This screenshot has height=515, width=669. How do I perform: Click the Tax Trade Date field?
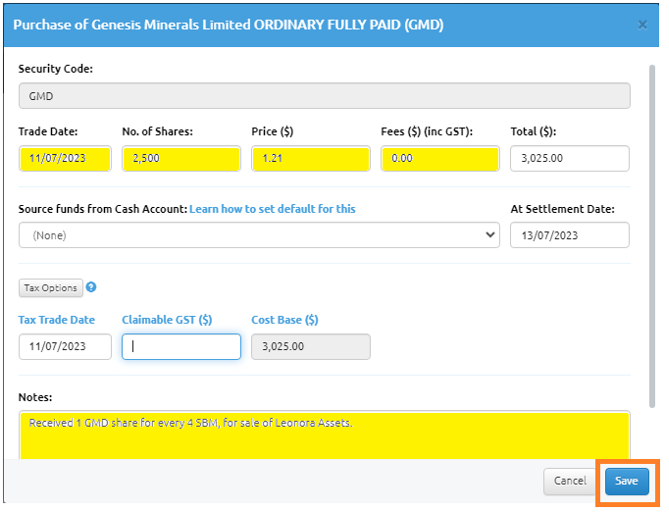click(65, 346)
